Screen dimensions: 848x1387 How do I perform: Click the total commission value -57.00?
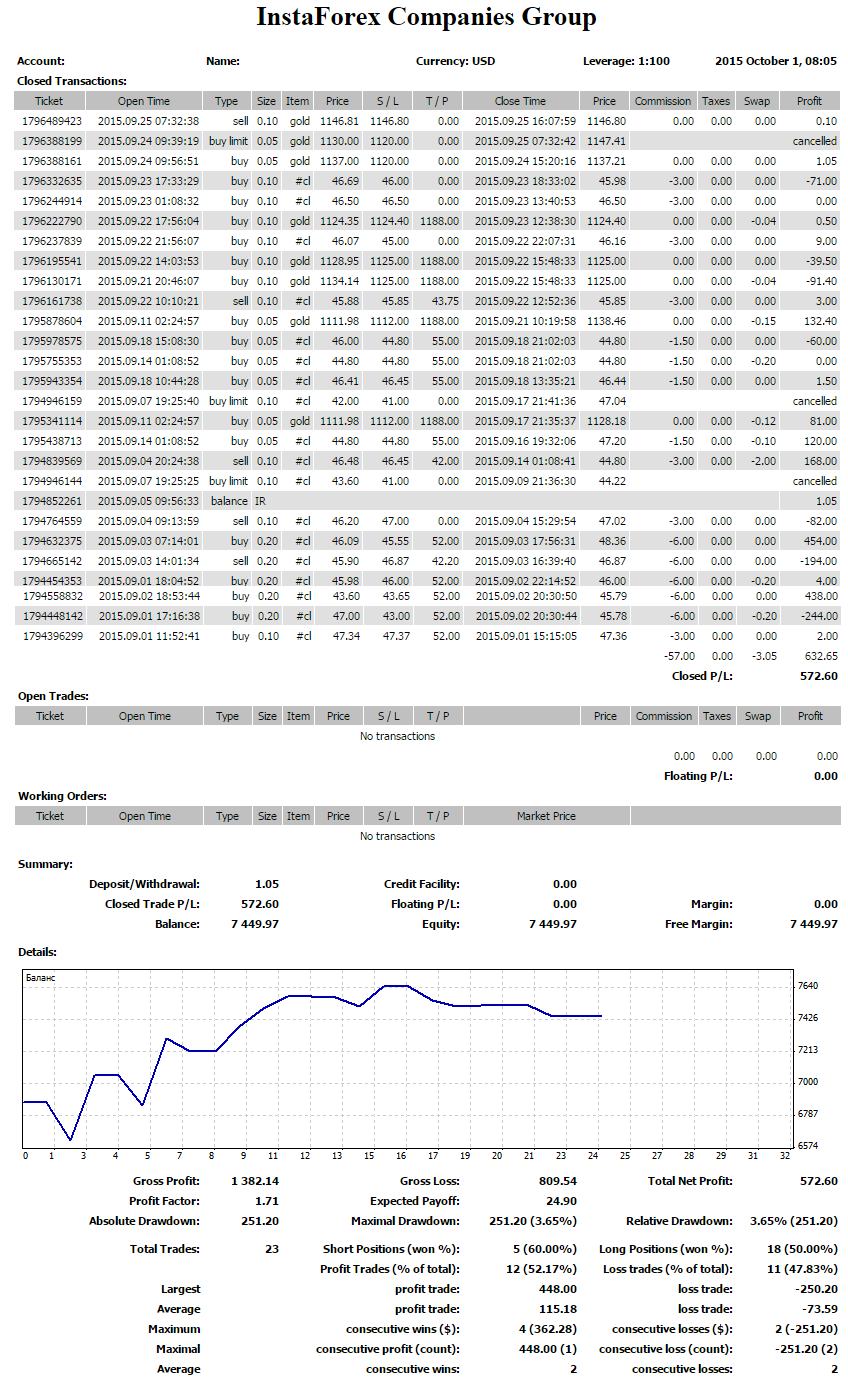[x=679, y=656]
